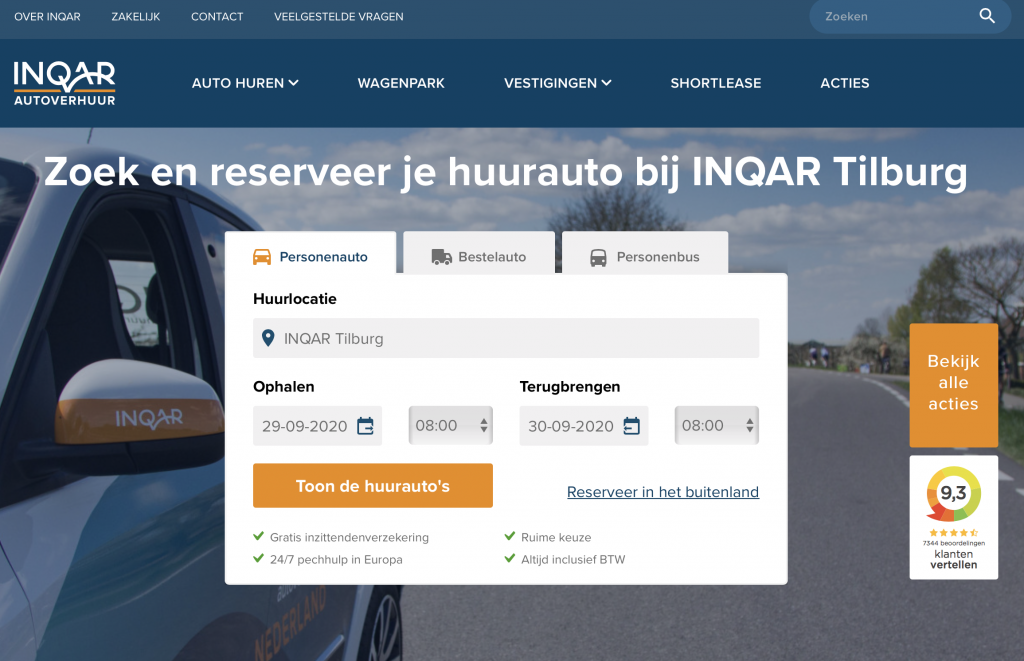
Task: Go to the Acties page
Action: tap(844, 83)
